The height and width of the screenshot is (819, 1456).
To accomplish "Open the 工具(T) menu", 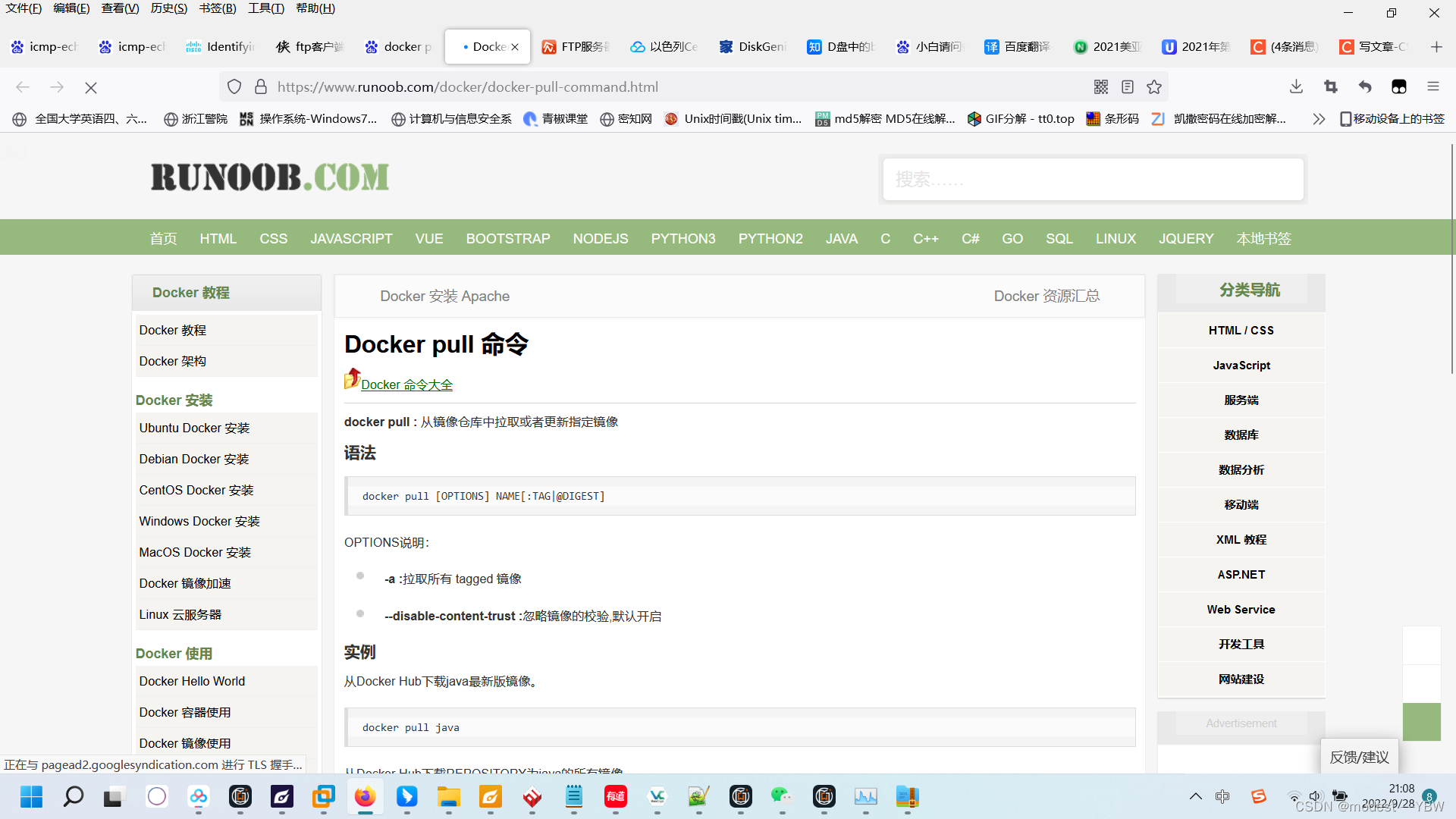I will [266, 8].
